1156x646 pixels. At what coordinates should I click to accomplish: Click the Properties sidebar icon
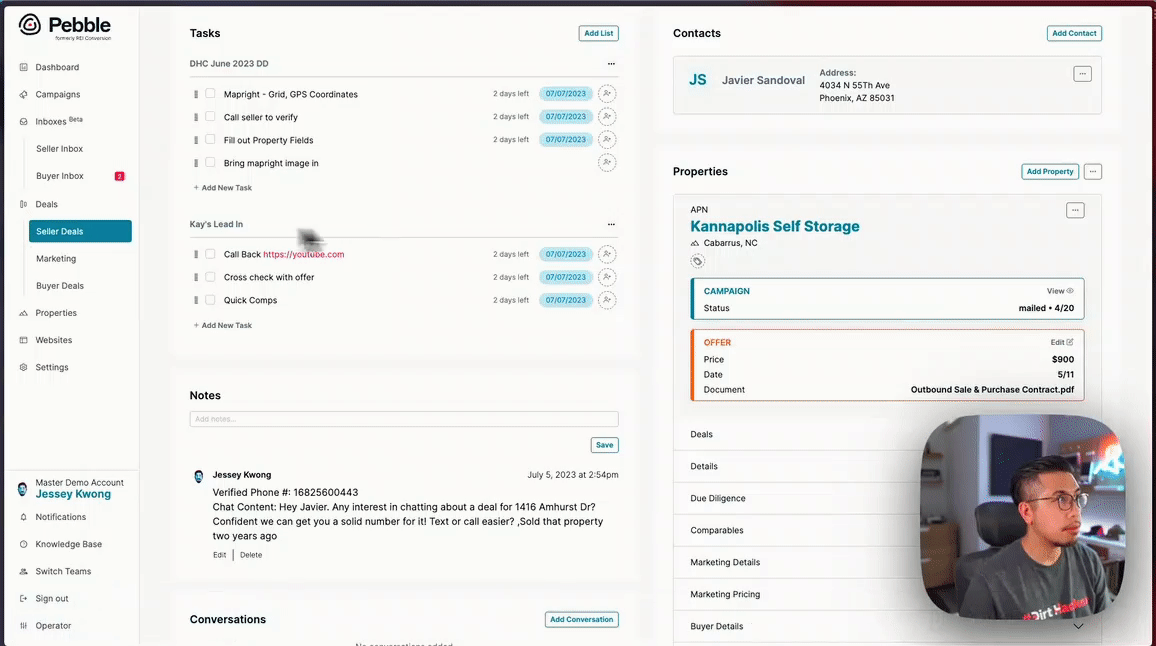[x=24, y=313]
